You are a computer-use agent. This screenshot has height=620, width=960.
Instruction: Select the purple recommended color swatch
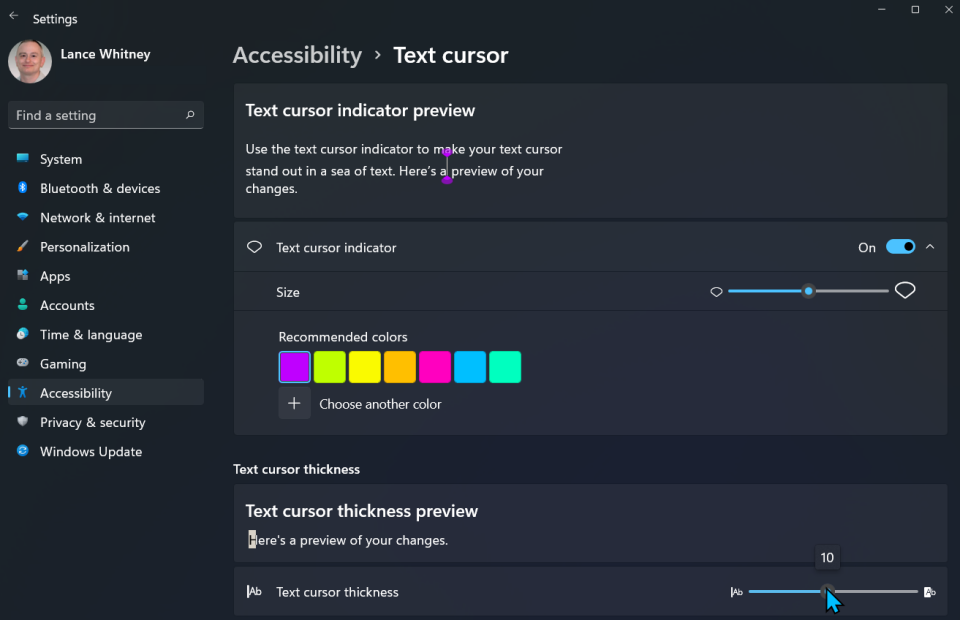coord(294,366)
